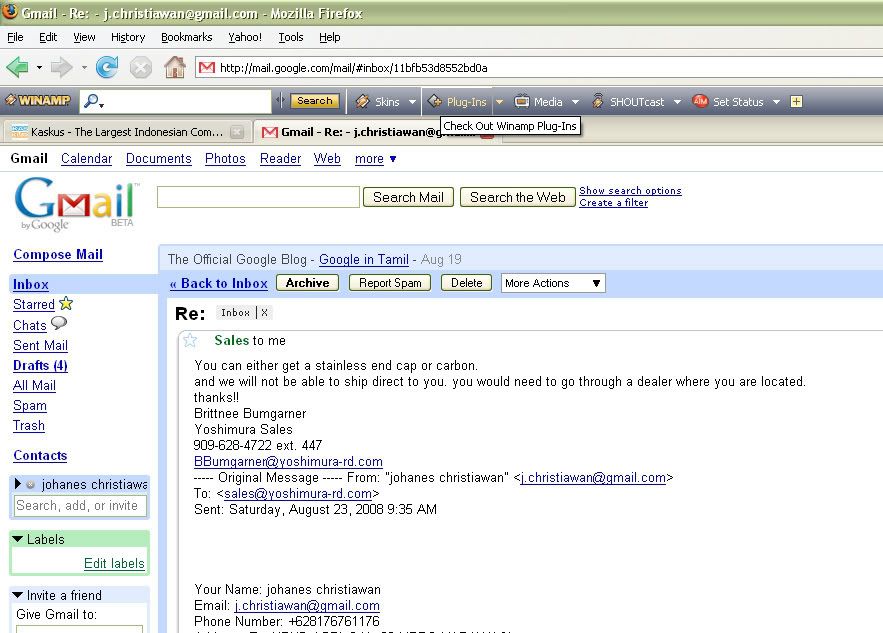Click the Gmail site icon in address bar
This screenshot has width=883, height=633.
(207, 68)
